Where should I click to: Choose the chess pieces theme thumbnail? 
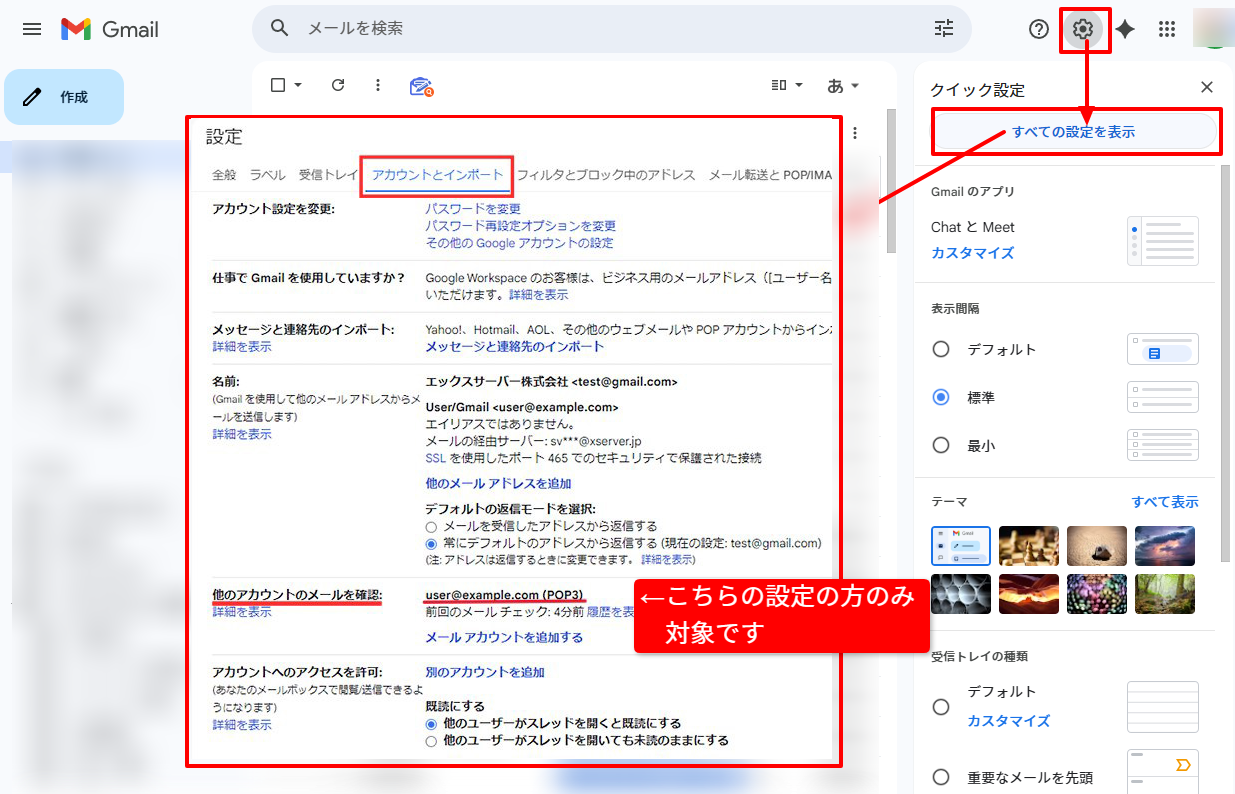tap(1028, 545)
